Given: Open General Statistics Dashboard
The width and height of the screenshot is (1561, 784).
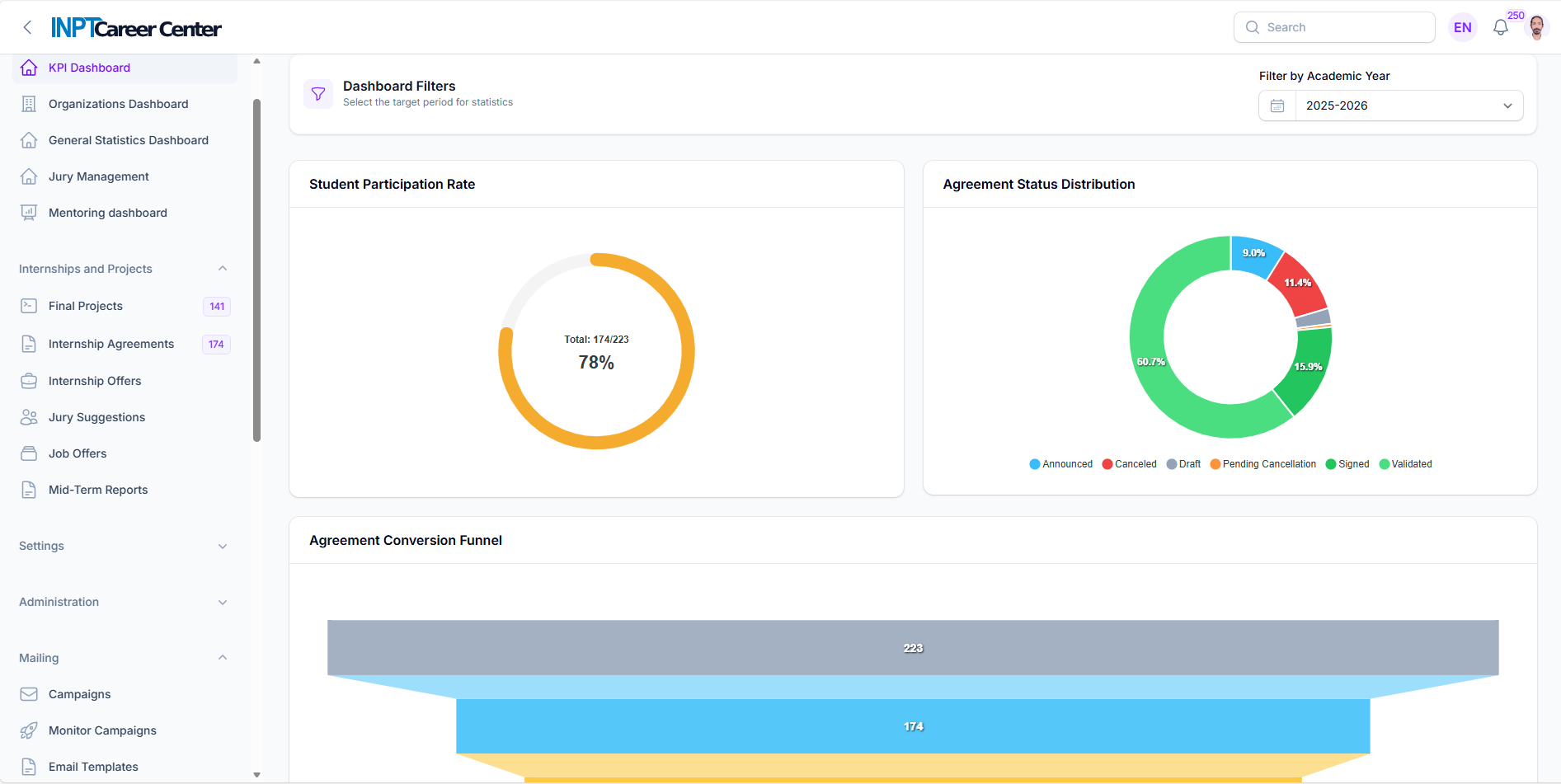Looking at the screenshot, I should [128, 140].
